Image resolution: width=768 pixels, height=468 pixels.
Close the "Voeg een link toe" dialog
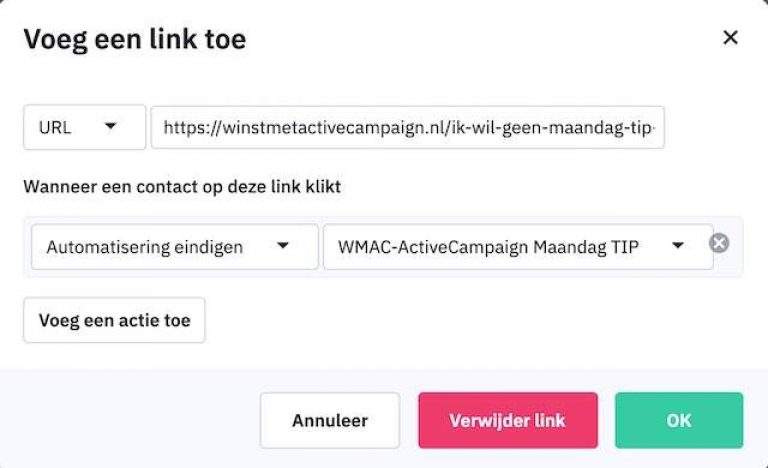[x=730, y=38]
